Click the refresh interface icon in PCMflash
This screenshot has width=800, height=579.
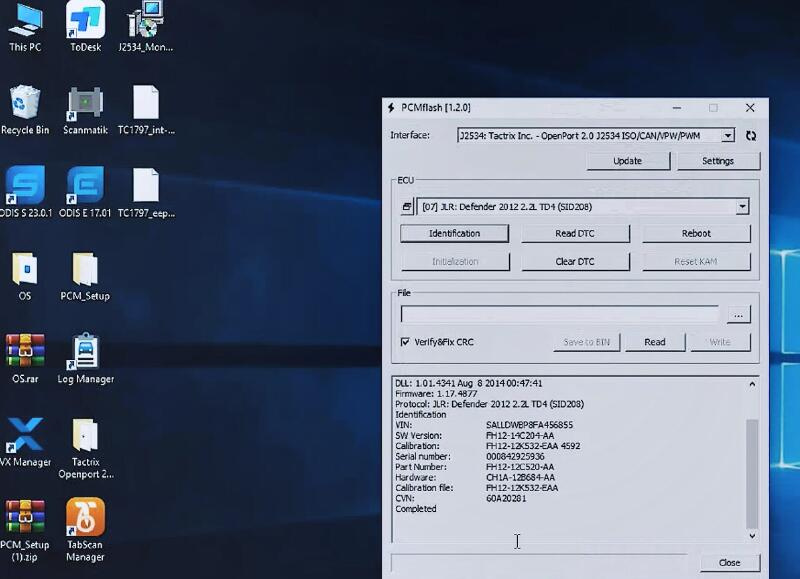[x=751, y=136]
